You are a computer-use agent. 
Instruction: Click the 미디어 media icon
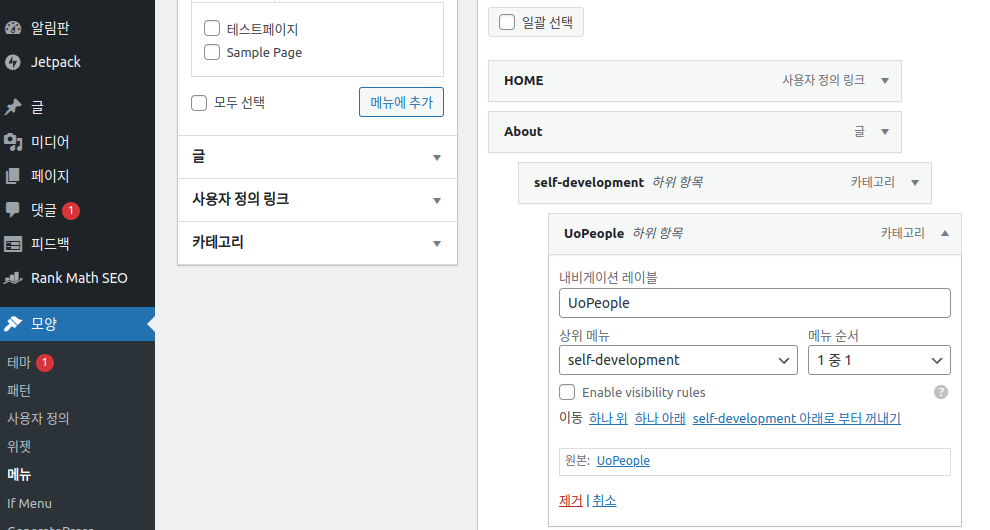(13, 142)
